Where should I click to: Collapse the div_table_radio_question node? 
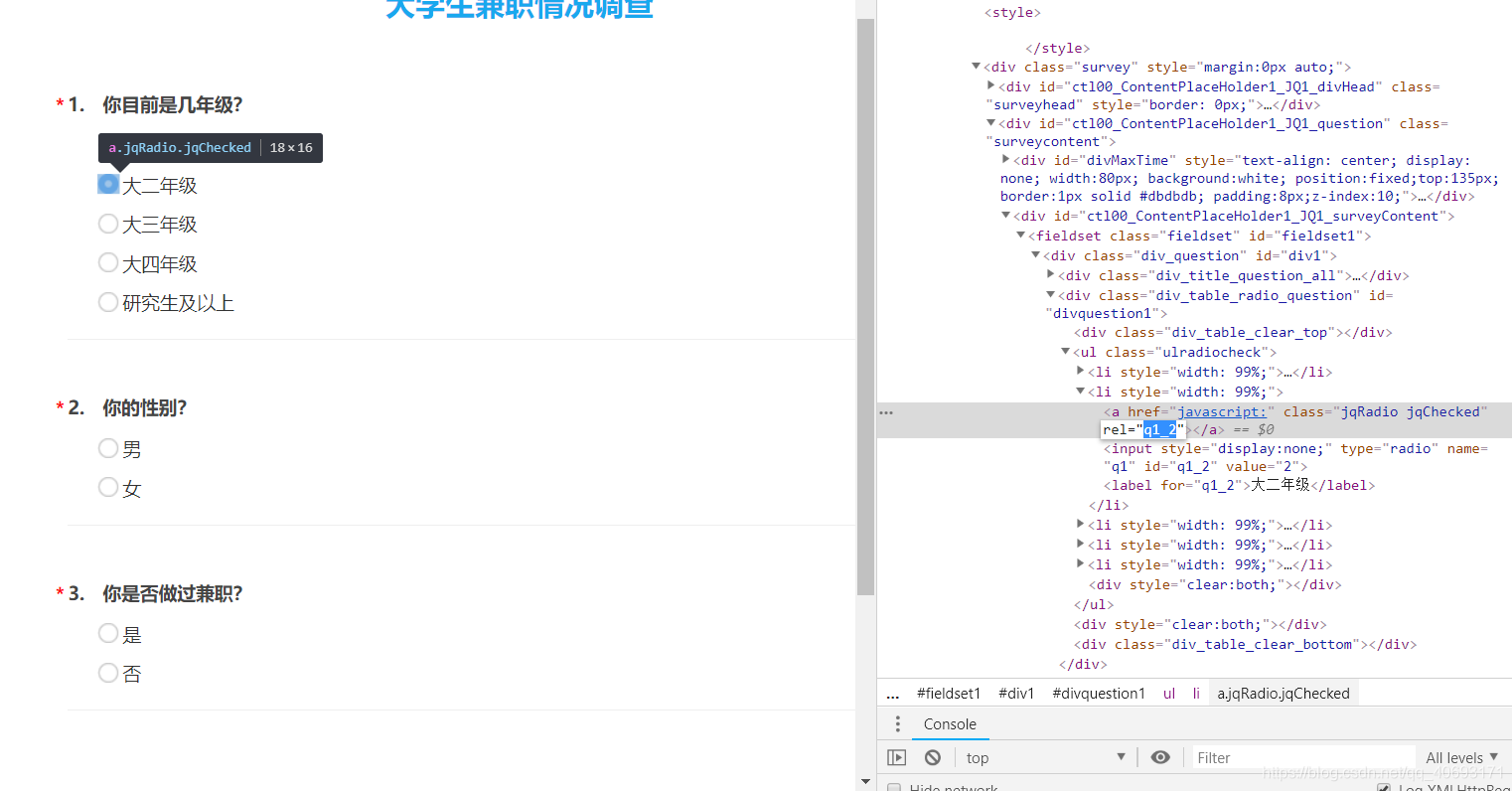point(1050,294)
